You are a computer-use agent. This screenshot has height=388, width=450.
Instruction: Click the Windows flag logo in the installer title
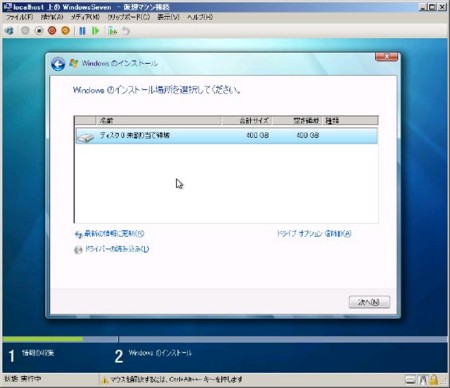(x=74, y=63)
